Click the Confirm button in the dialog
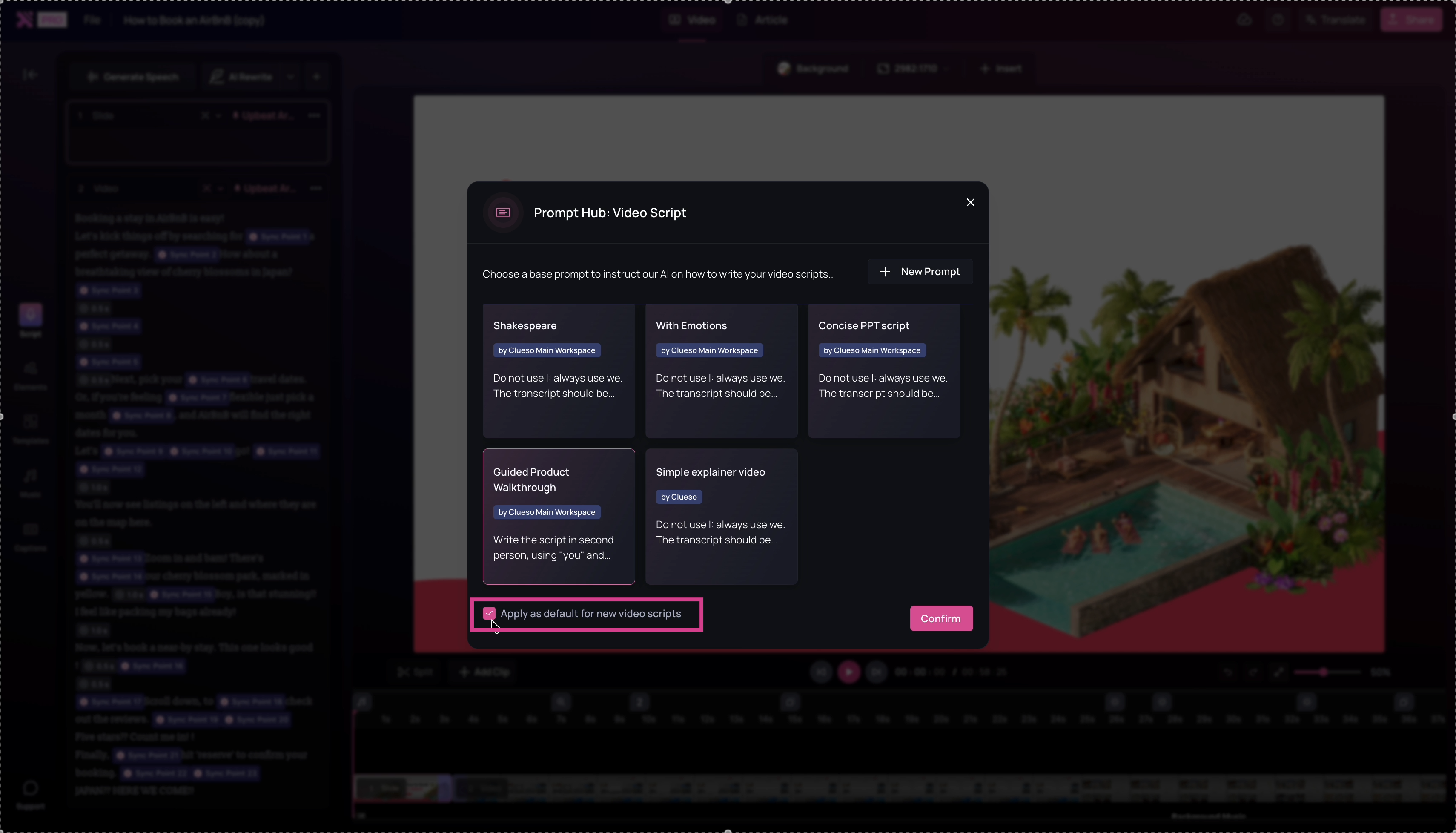The height and width of the screenshot is (833, 1456). [x=941, y=618]
